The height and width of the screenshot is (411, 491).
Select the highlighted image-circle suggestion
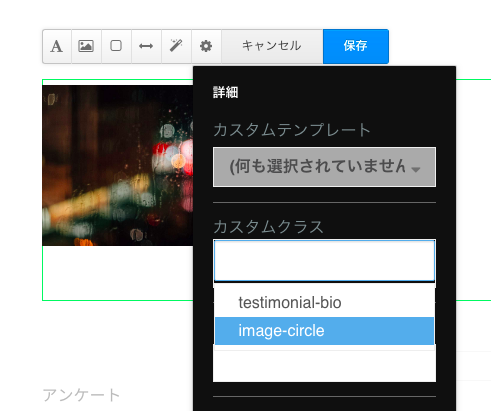(x=324, y=331)
